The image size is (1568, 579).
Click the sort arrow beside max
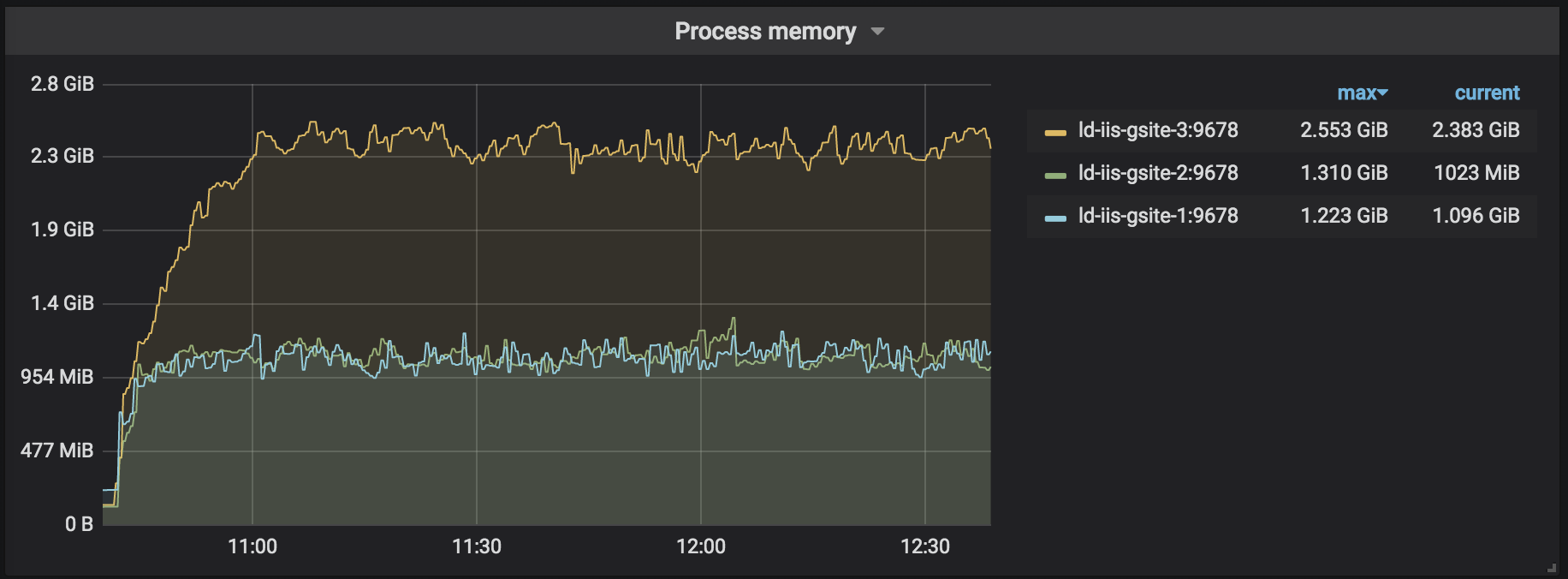pyautogui.click(x=1383, y=93)
